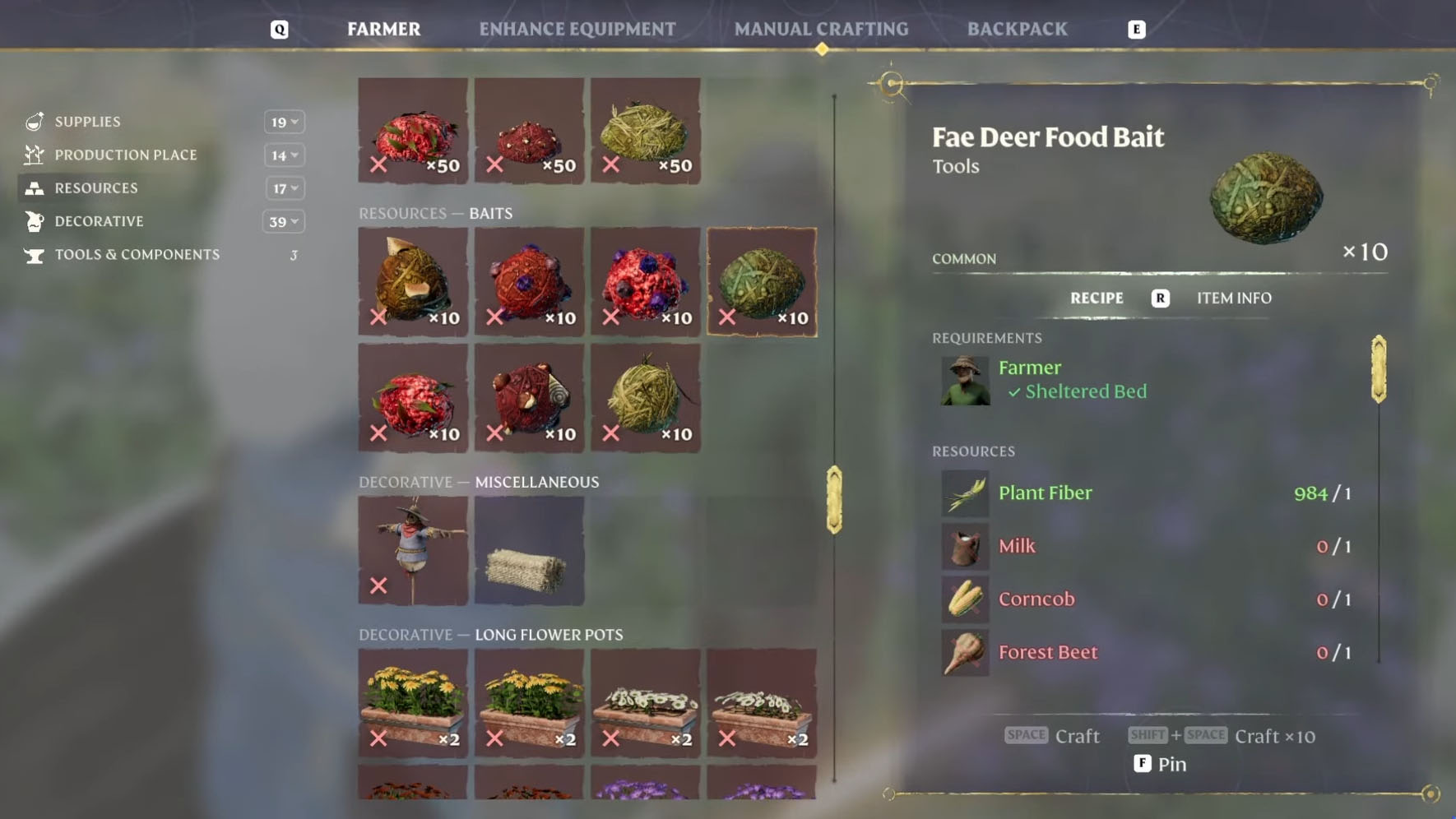Open the Tools & Components category

tap(137, 255)
